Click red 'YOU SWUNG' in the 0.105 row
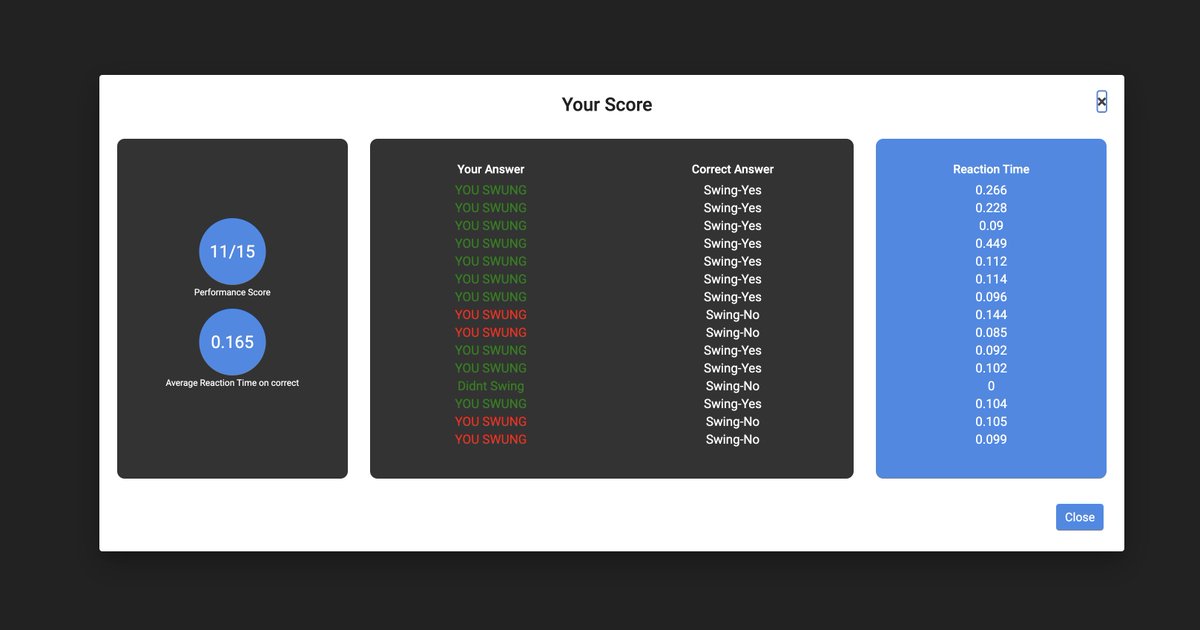1200x630 pixels. (491, 422)
